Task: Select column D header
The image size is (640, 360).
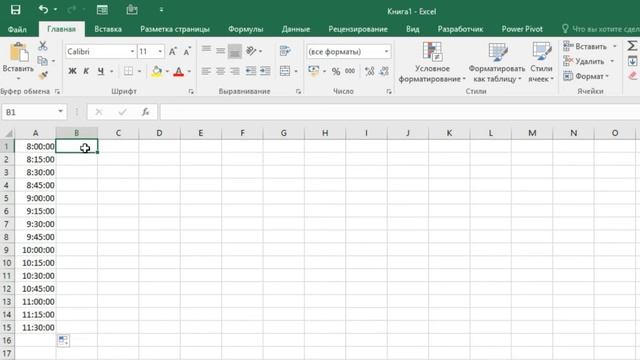Action: [159, 133]
